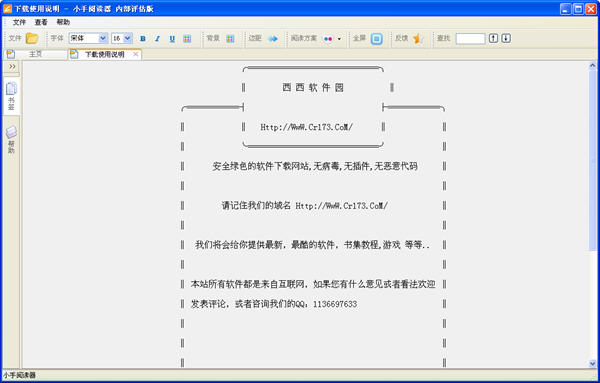
Task: Open the 帮助 menu in the menu bar
Action: click(x=63, y=22)
